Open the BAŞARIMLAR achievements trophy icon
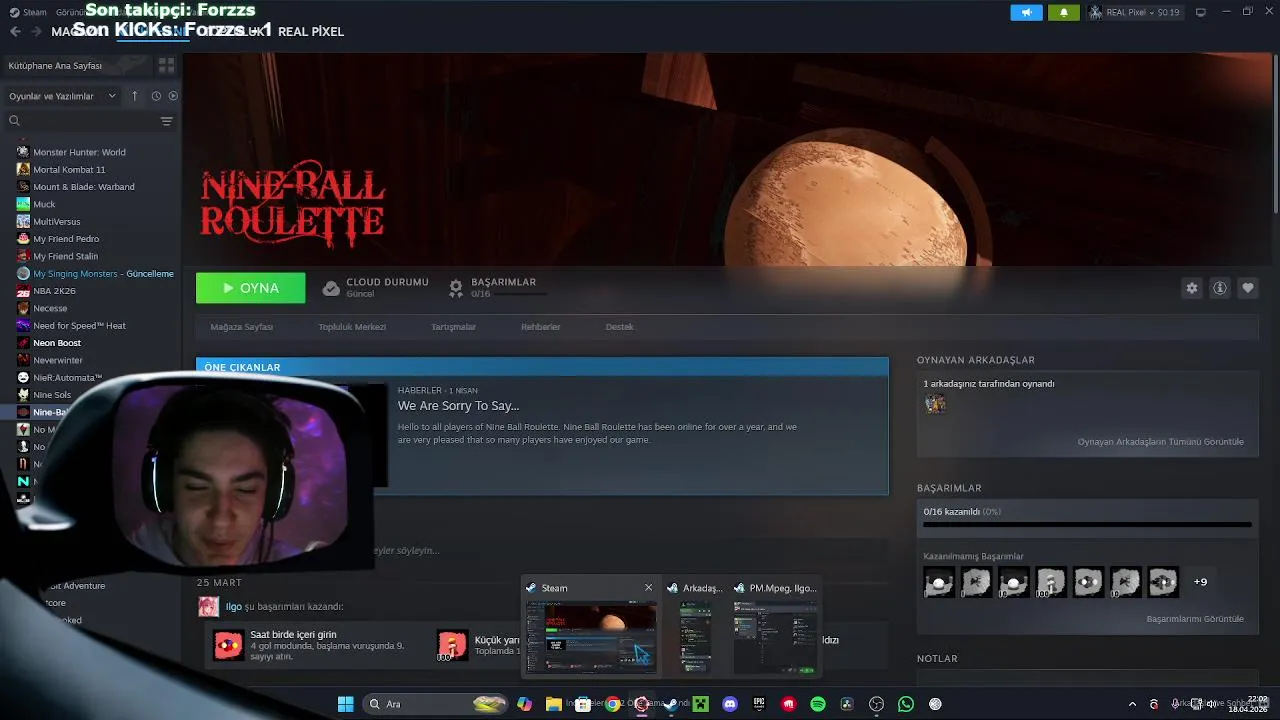 tap(456, 288)
